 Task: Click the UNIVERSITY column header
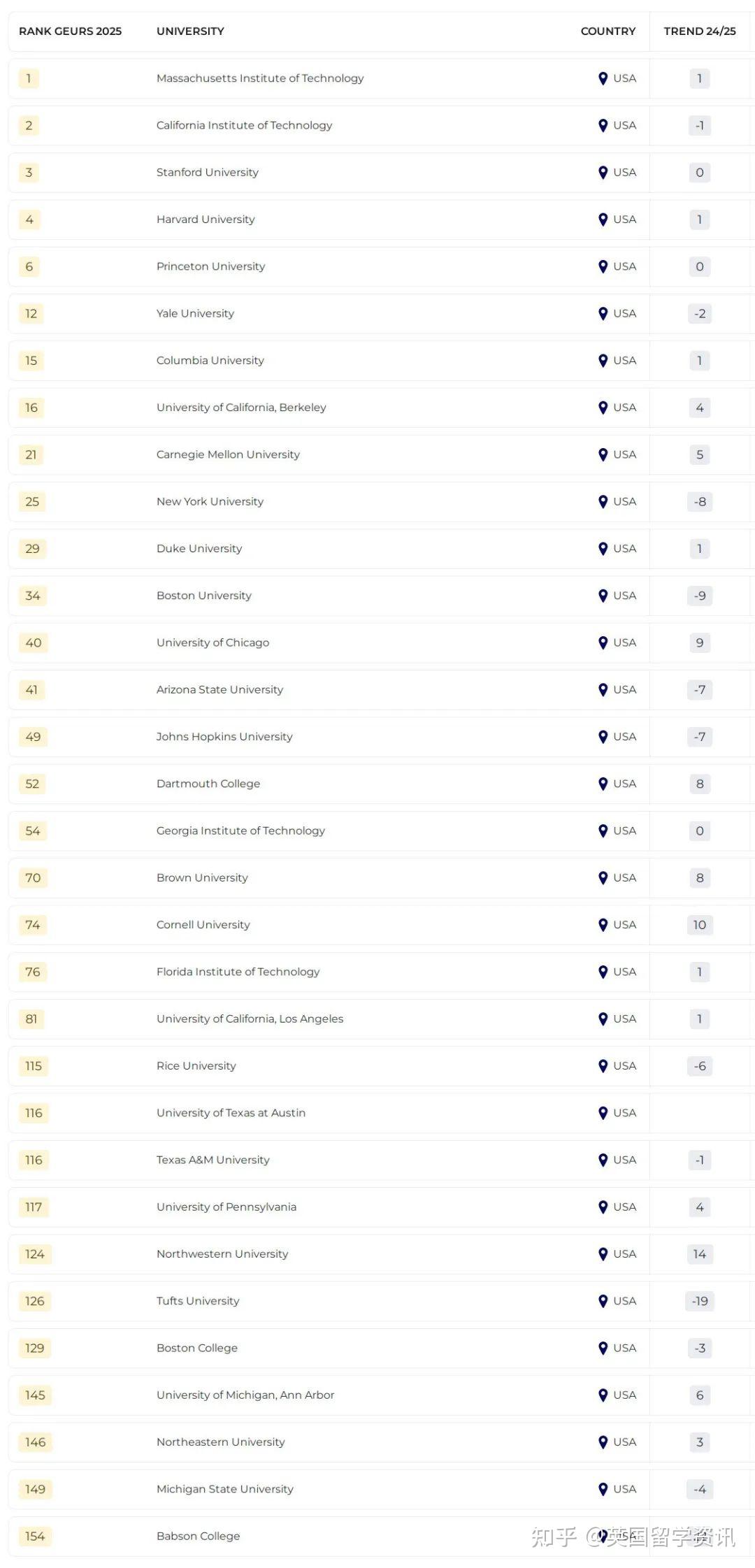pos(190,31)
